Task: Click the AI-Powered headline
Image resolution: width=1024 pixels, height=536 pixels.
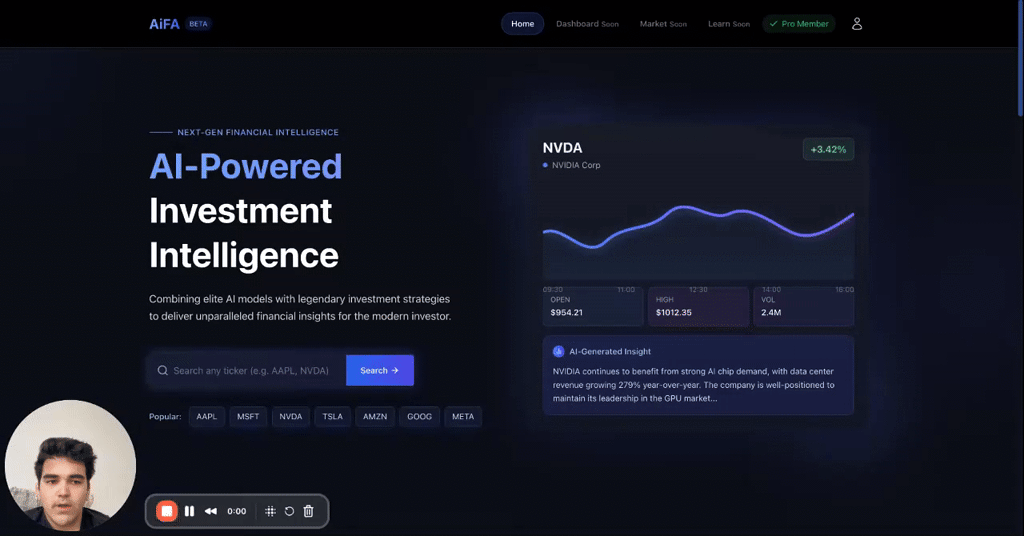Action: point(246,166)
